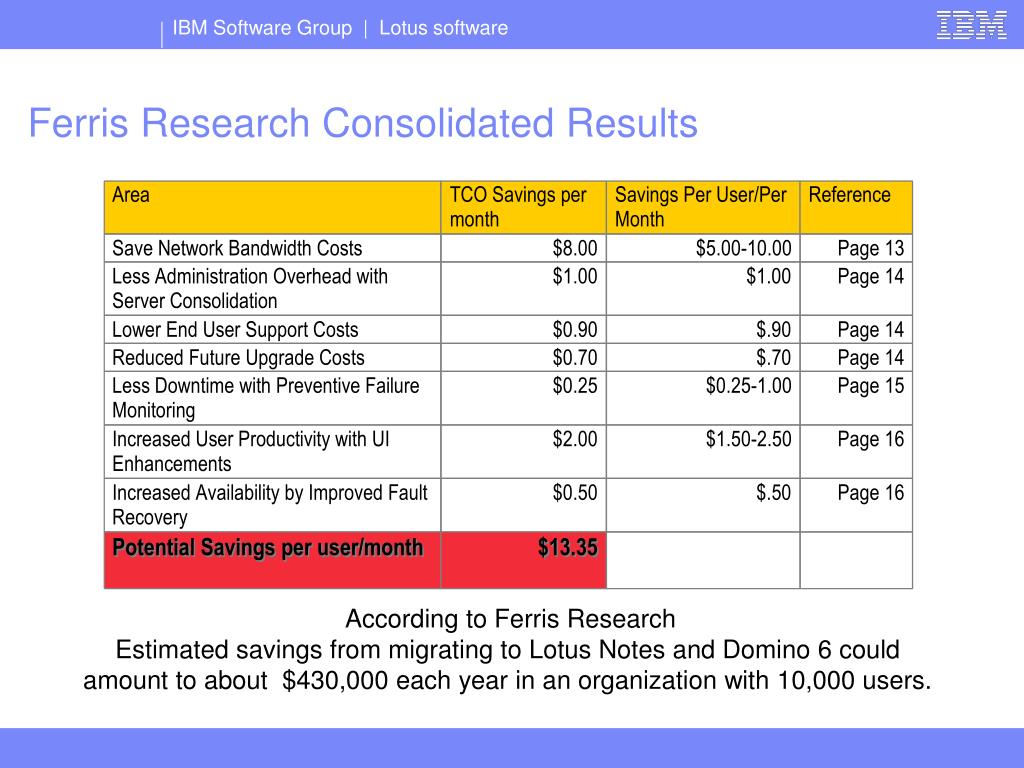
Task: Click the '$.90' savings per user cell
Action: tap(703, 330)
